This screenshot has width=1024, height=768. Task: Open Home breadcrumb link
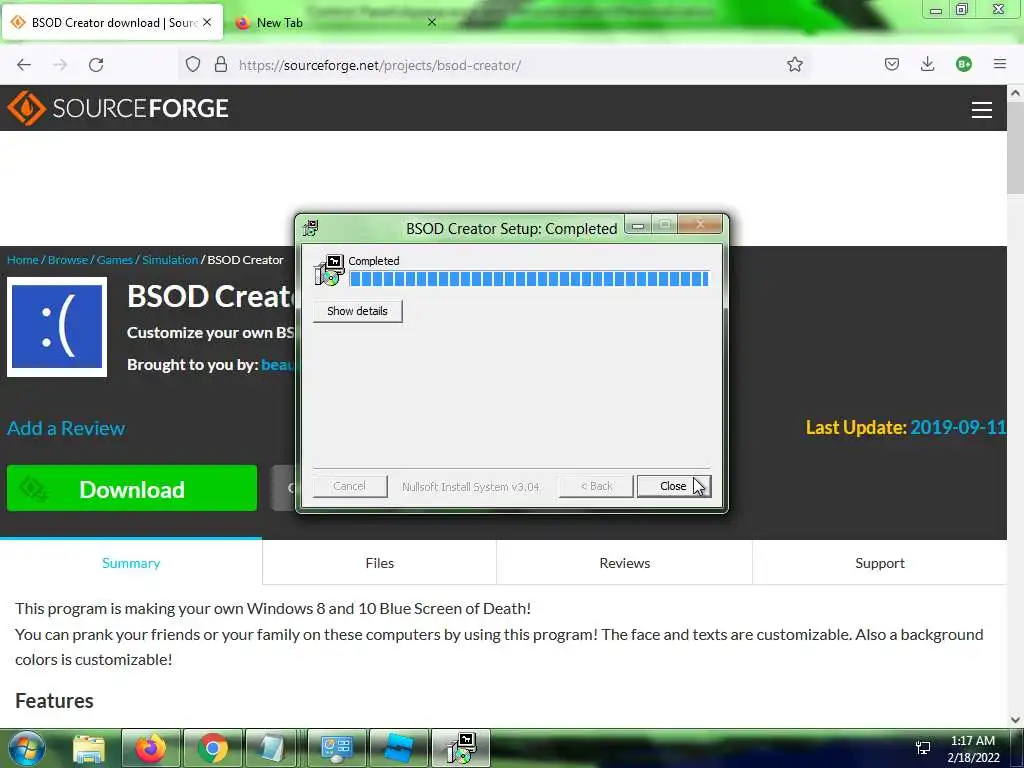(23, 260)
